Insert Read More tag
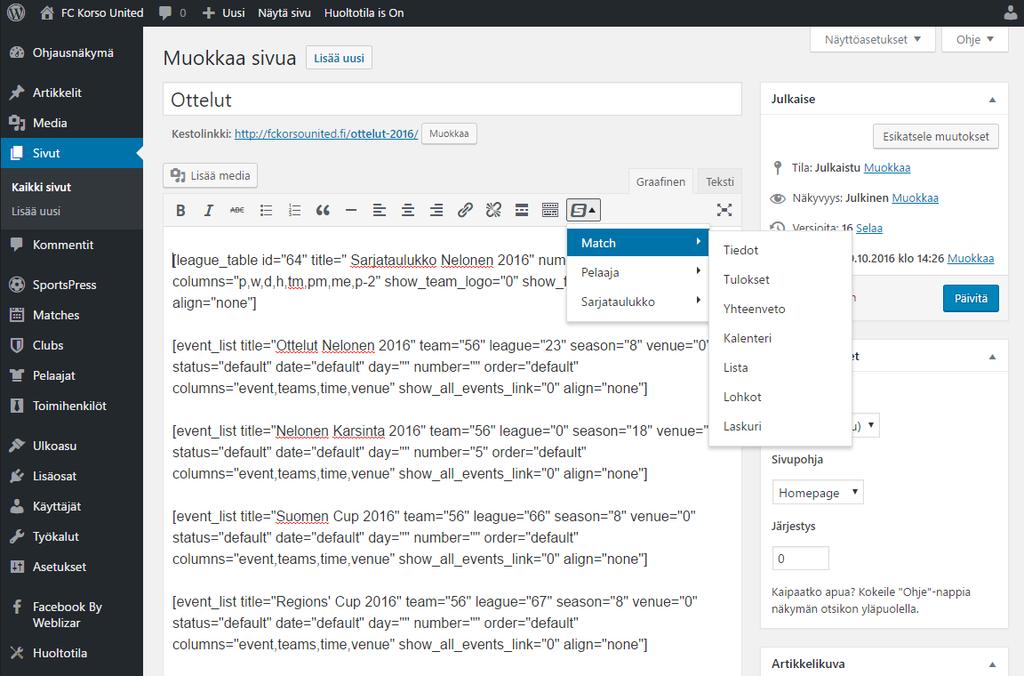 522,210
